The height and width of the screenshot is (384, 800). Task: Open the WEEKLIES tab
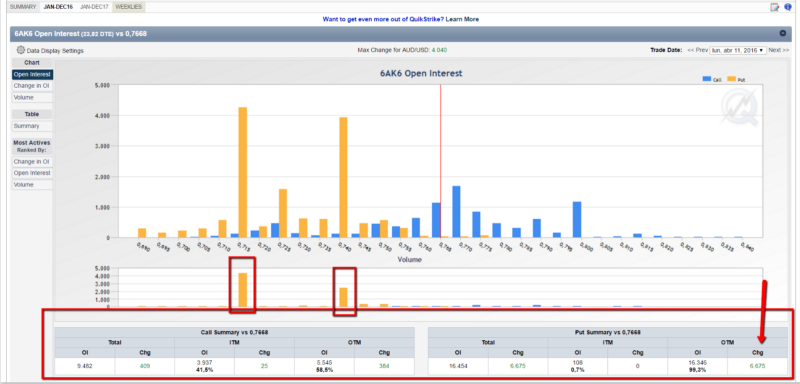pos(129,7)
